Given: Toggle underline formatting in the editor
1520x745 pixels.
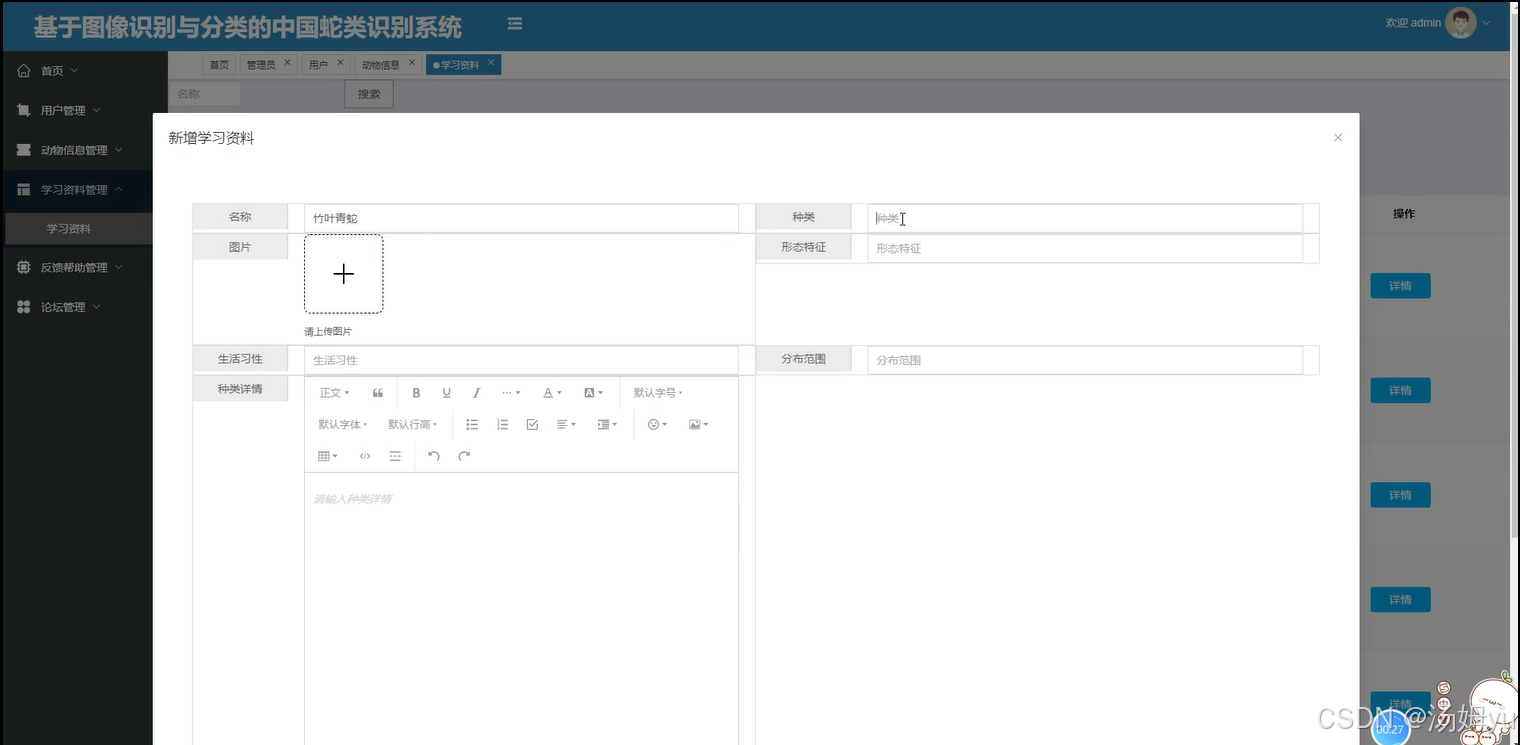Looking at the screenshot, I should (447, 393).
